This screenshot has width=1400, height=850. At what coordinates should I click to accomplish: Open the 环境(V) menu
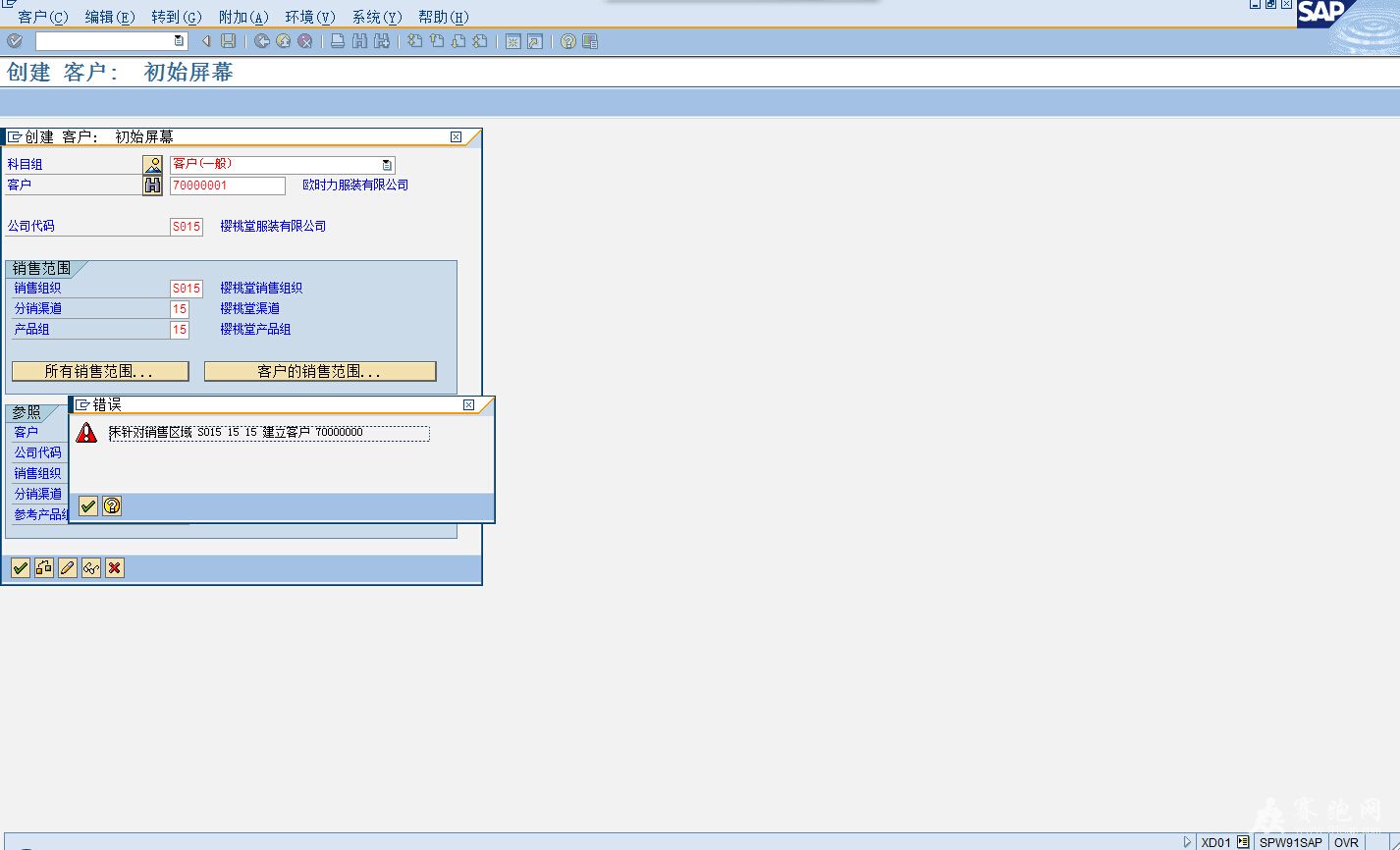coord(310,17)
